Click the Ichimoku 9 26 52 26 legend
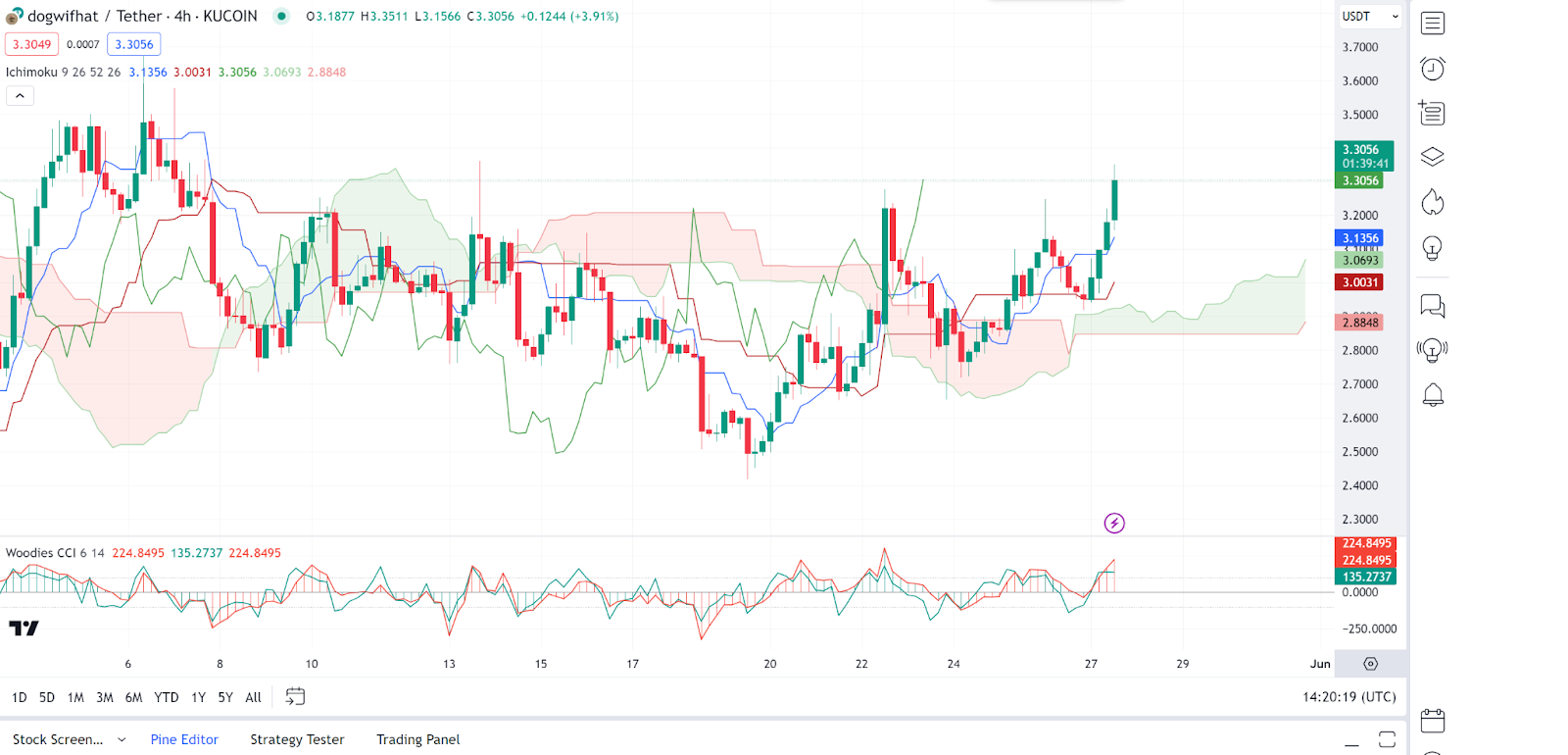1568x755 pixels. point(64,72)
